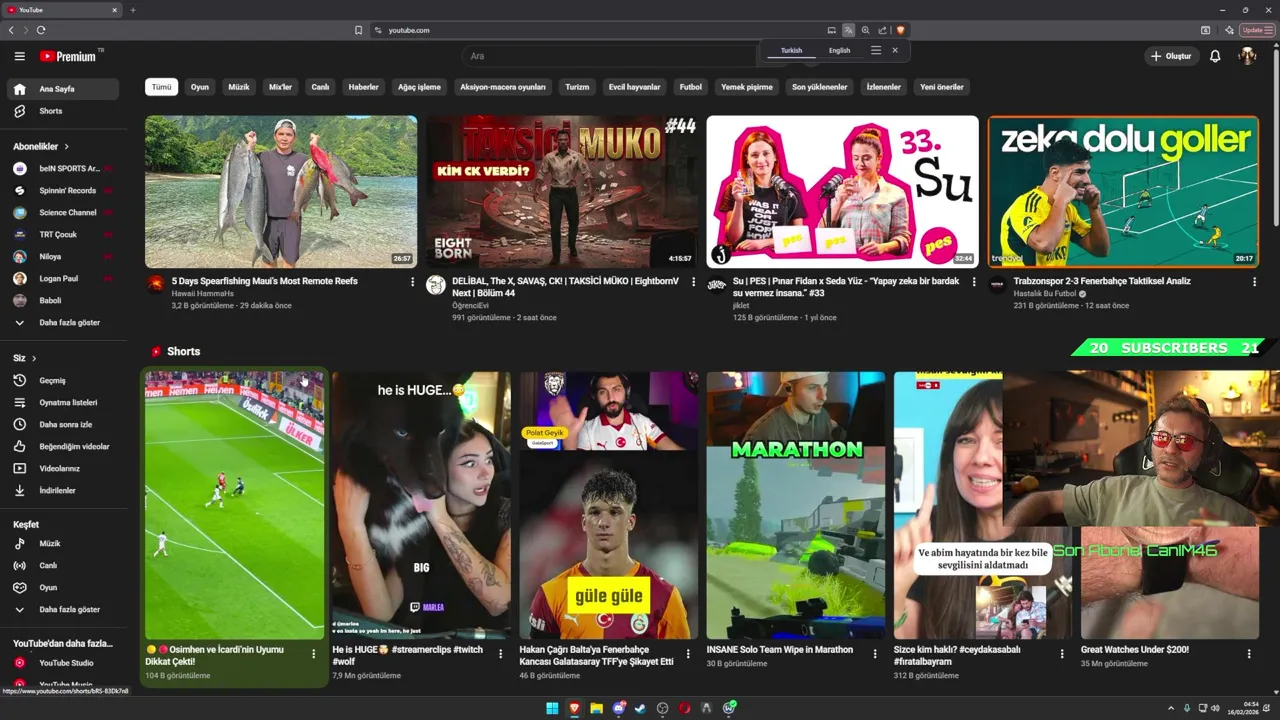
Task: Open Shorts from the sidebar
Action: click(63, 111)
